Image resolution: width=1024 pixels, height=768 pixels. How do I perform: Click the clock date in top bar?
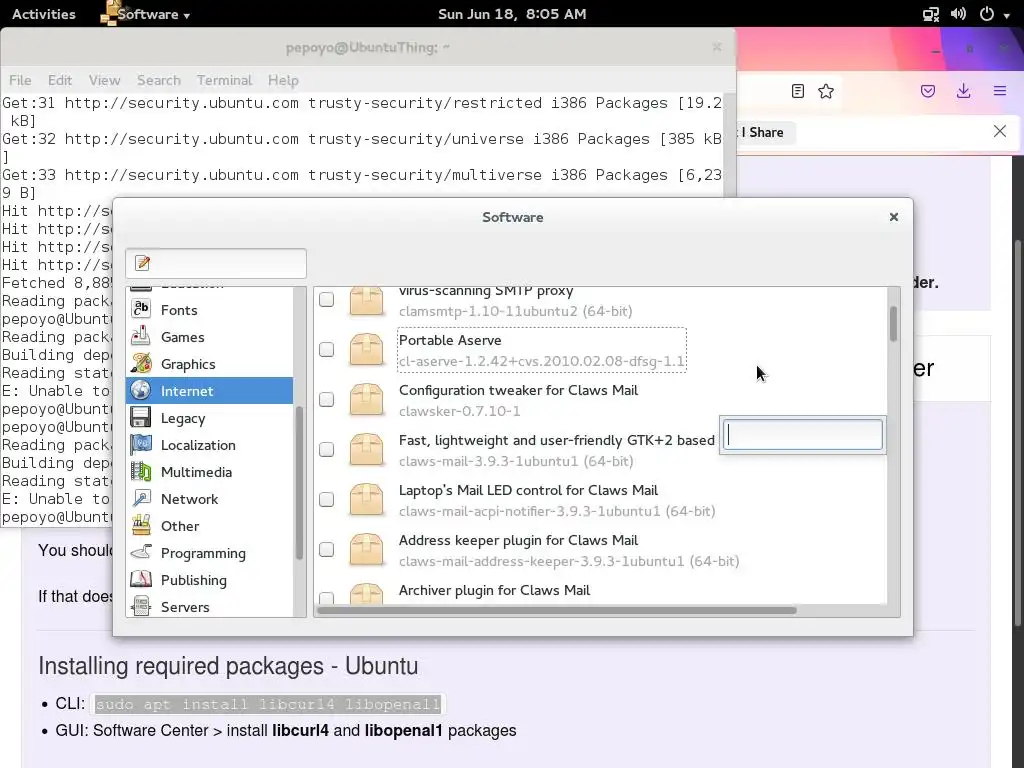coord(512,14)
